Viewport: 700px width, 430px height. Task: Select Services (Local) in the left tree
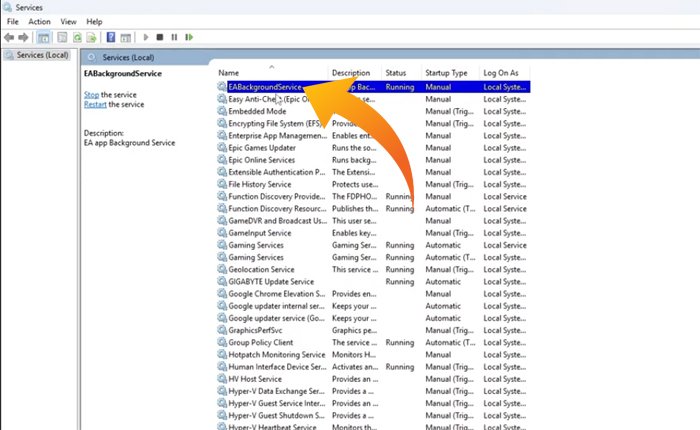(40, 54)
